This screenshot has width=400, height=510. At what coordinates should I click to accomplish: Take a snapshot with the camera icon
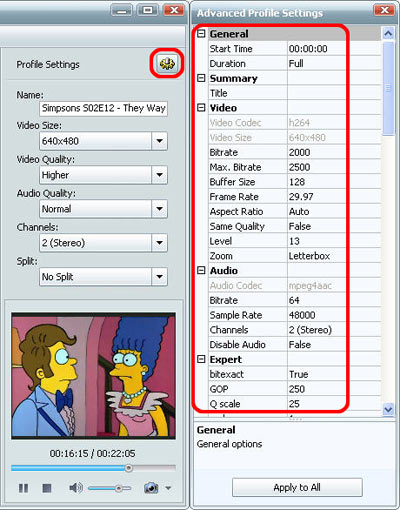pos(151,488)
